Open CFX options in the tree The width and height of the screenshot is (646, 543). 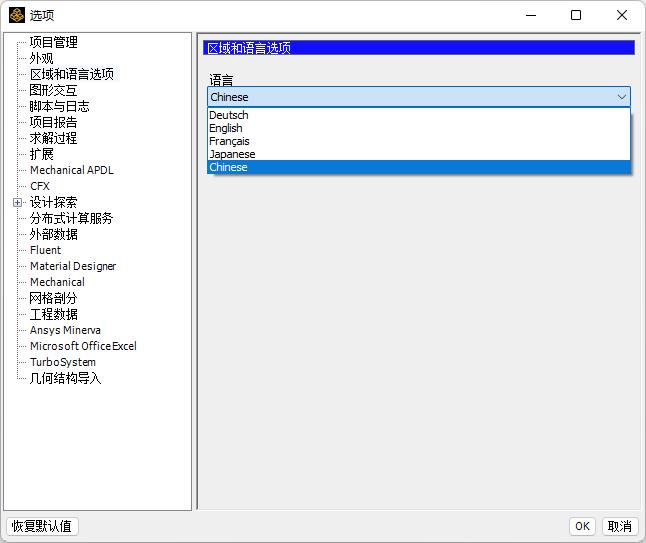point(40,186)
